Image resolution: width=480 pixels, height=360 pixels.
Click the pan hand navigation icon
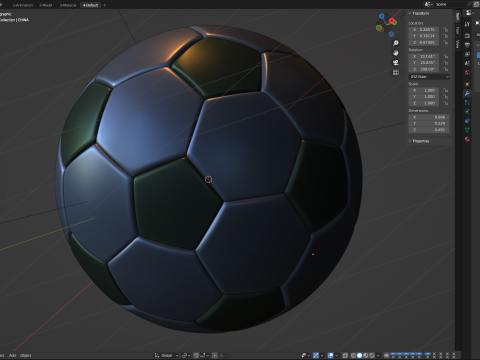pyautogui.click(x=396, y=53)
